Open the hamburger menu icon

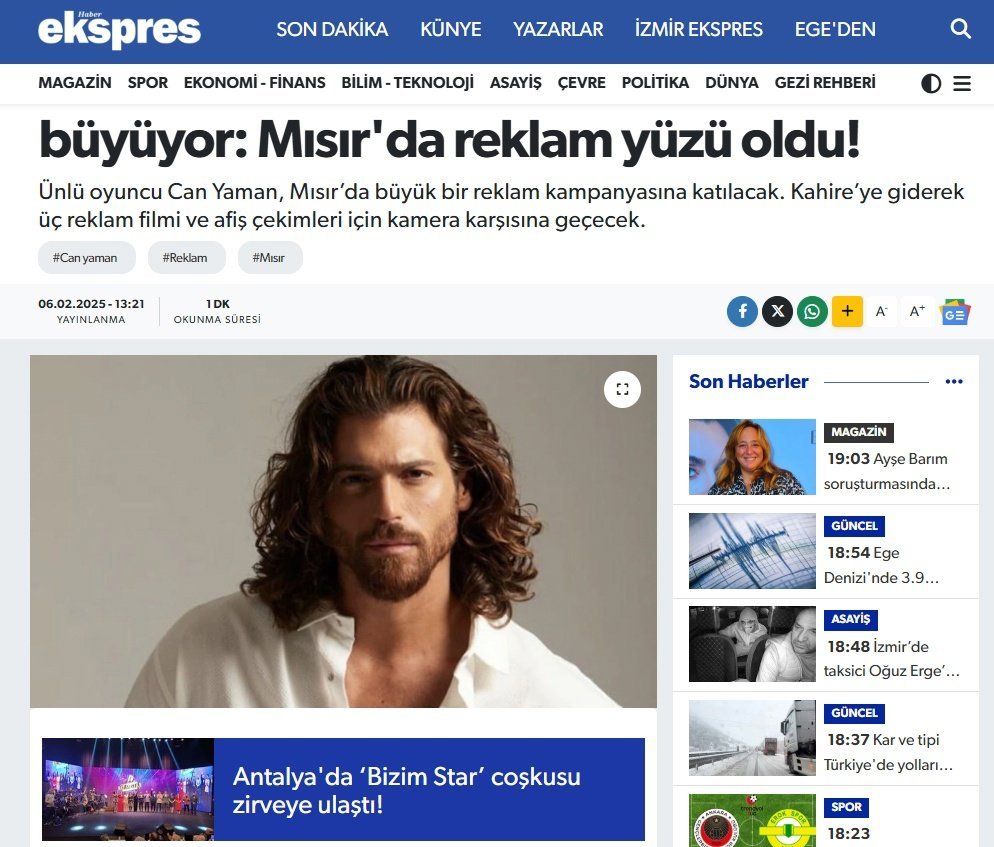(x=962, y=83)
